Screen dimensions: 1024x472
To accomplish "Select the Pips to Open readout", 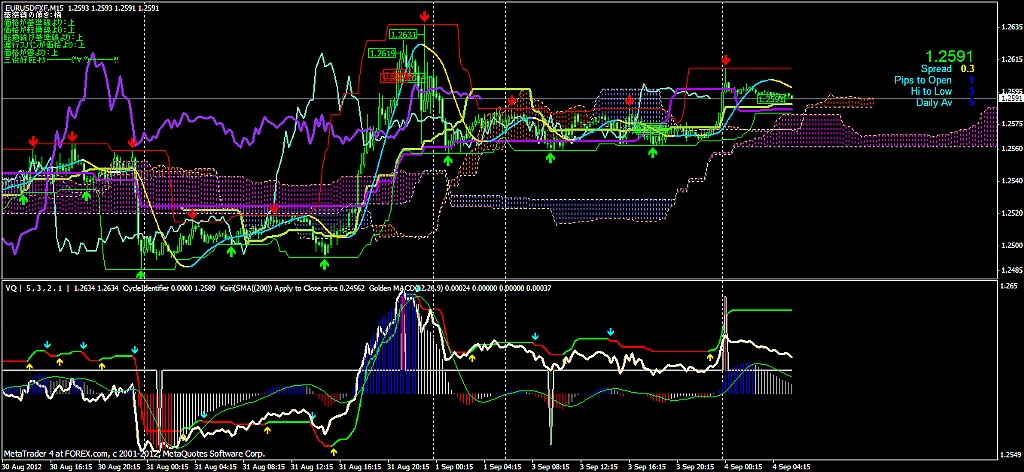I will pos(922,80).
